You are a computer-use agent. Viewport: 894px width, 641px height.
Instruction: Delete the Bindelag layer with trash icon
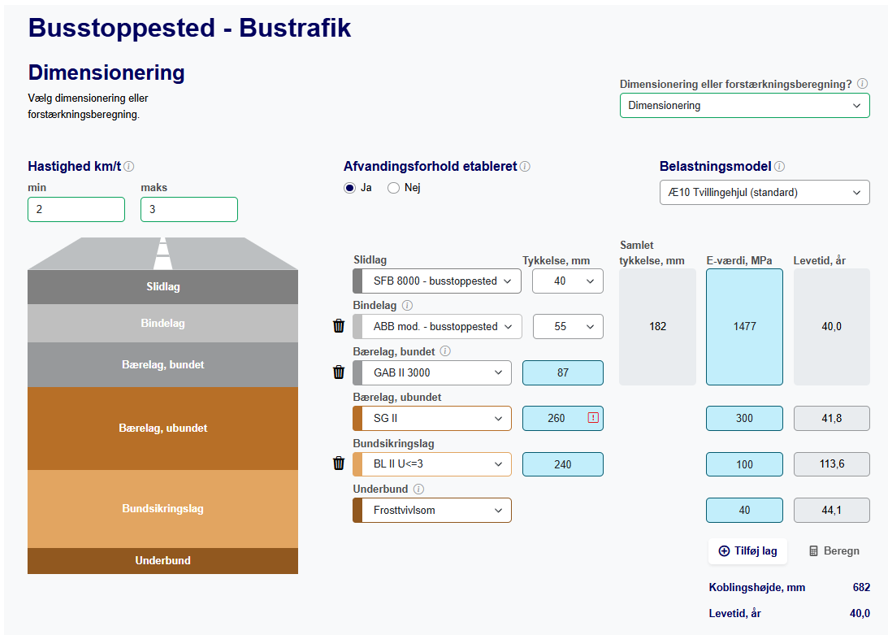[339, 326]
